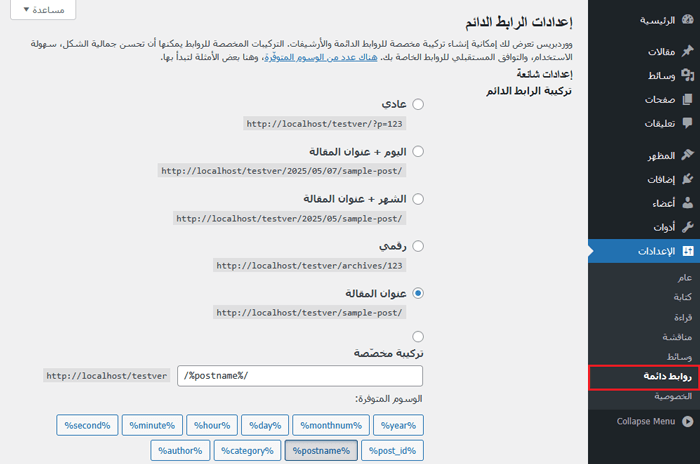Click the testver/sample-post/ example URL
The height and width of the screenshot is (464, 700).
click(x=309, y=313)
